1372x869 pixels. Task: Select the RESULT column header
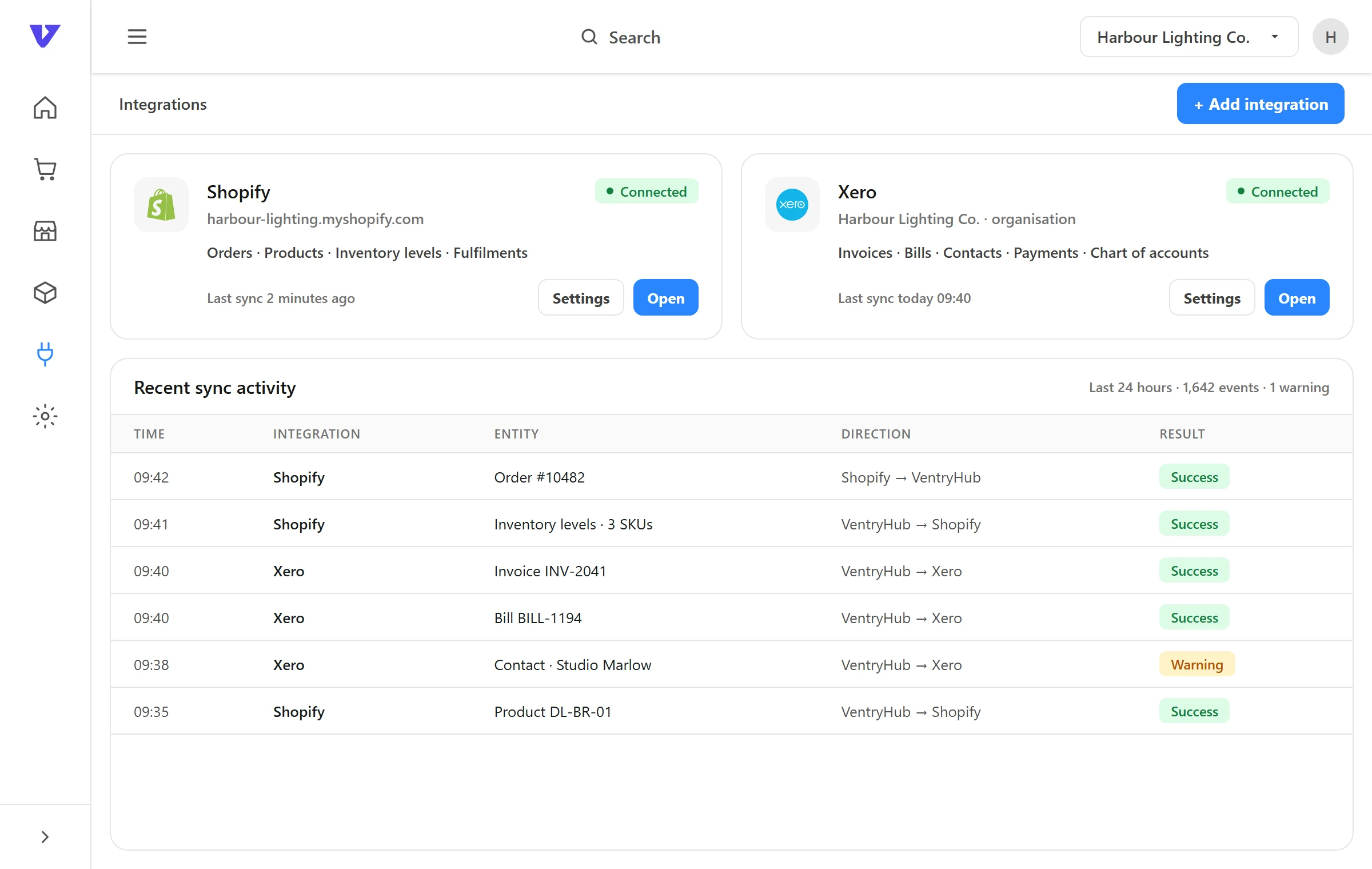pyautogui.click(x=1182, y=434)
